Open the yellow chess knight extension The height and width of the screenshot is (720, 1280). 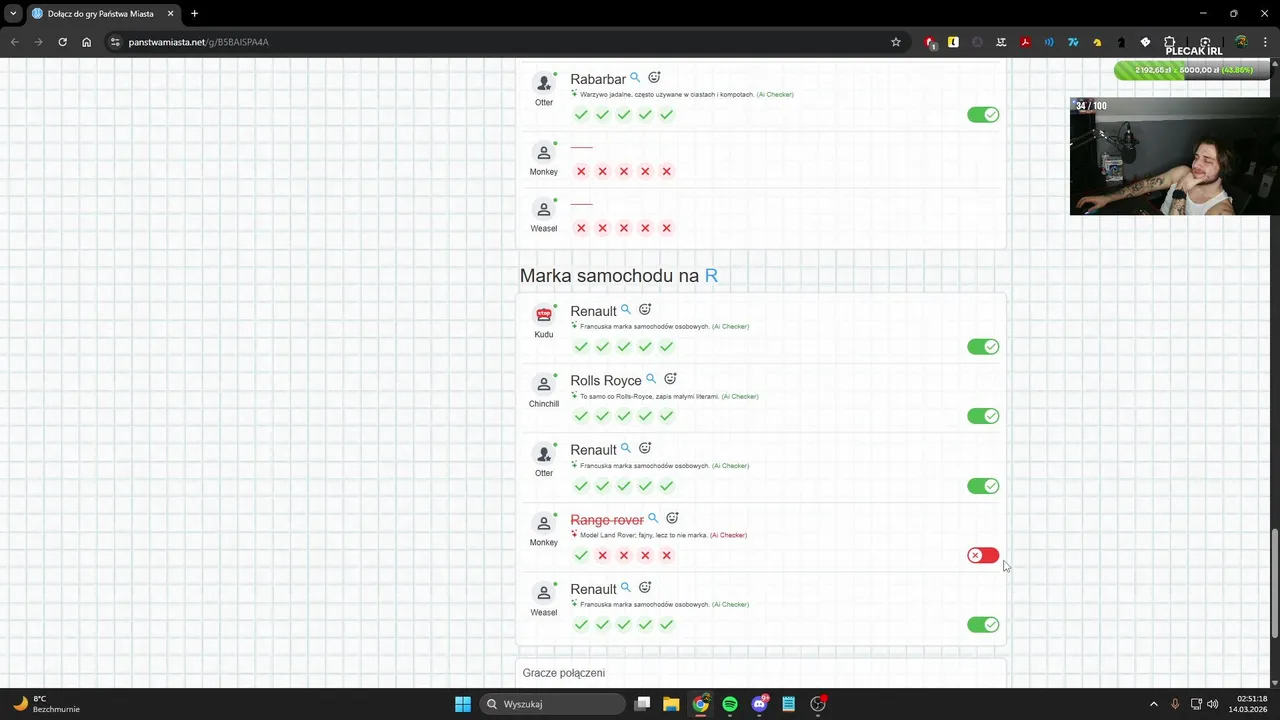click(x=1097, y=42)
